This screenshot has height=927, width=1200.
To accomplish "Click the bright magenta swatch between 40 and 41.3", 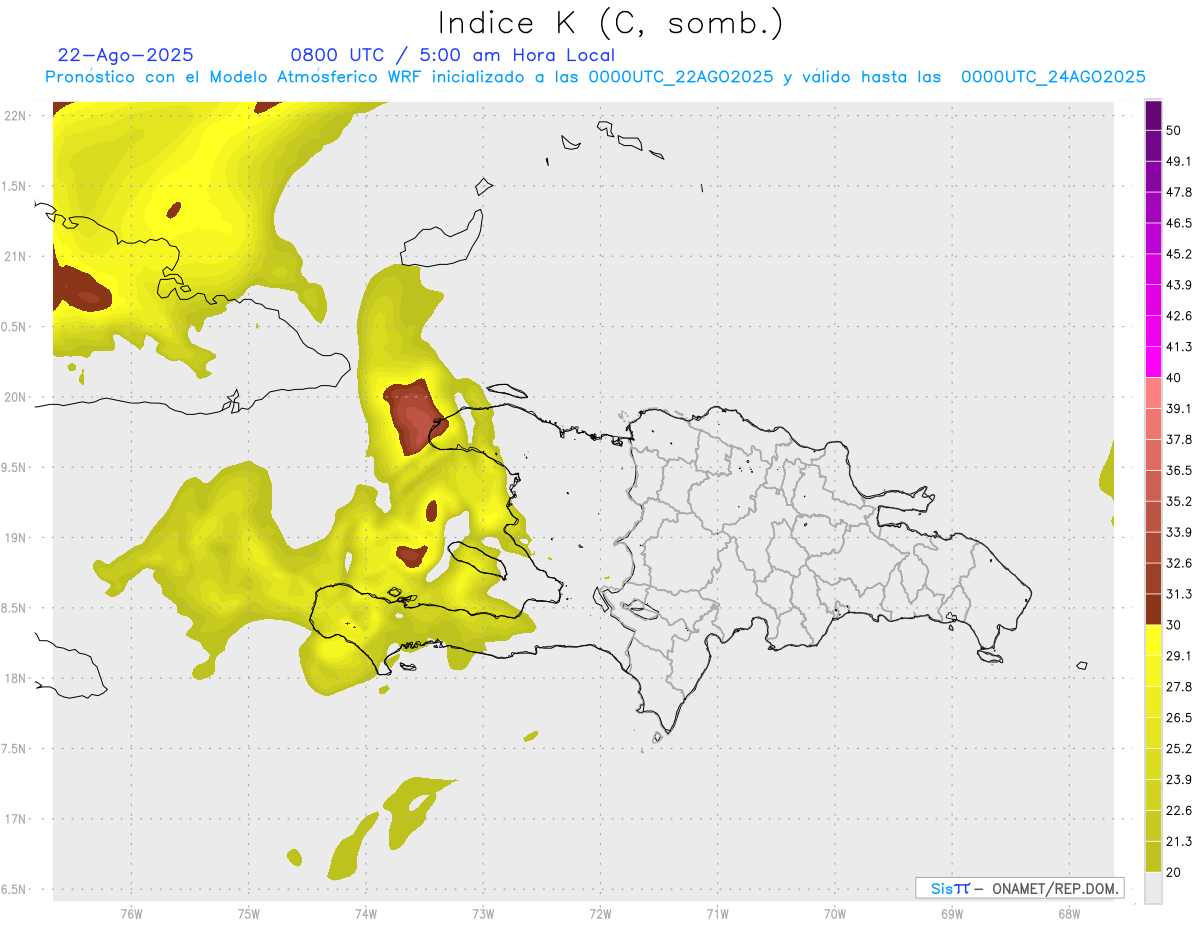I will click(x=1153, y=362).
